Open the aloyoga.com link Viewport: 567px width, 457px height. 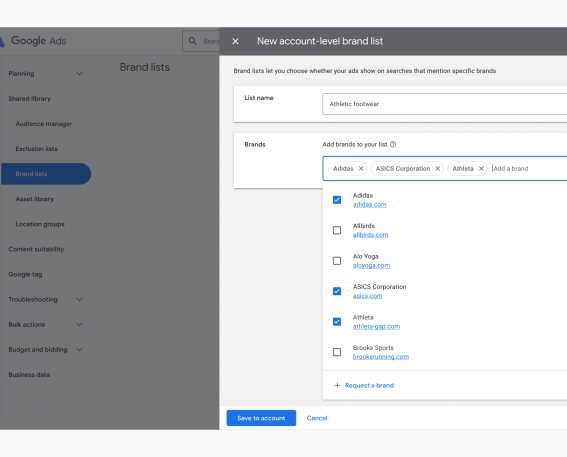click(371, 265)
